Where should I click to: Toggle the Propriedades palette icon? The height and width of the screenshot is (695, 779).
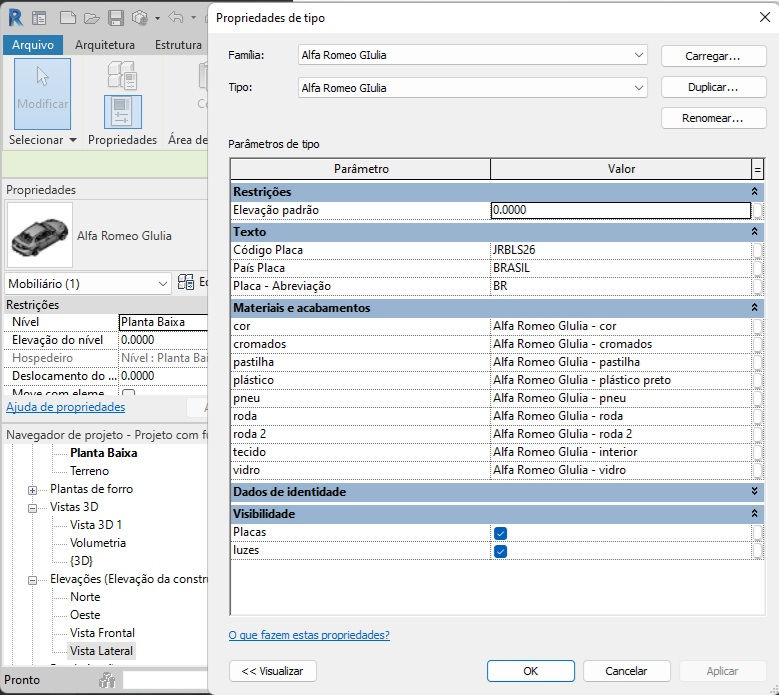tap(122, 111)
